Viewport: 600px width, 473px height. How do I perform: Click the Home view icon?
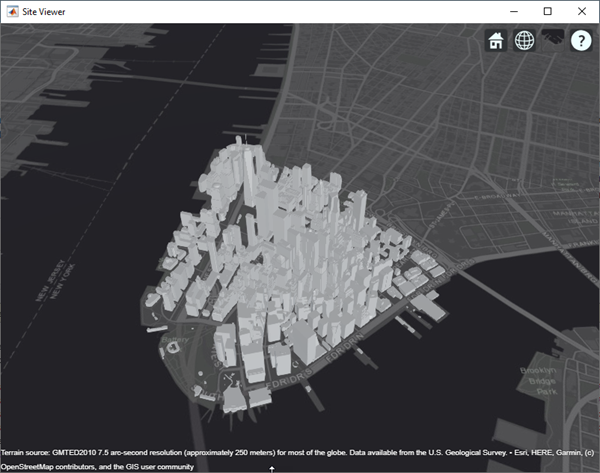coord(496,40)
